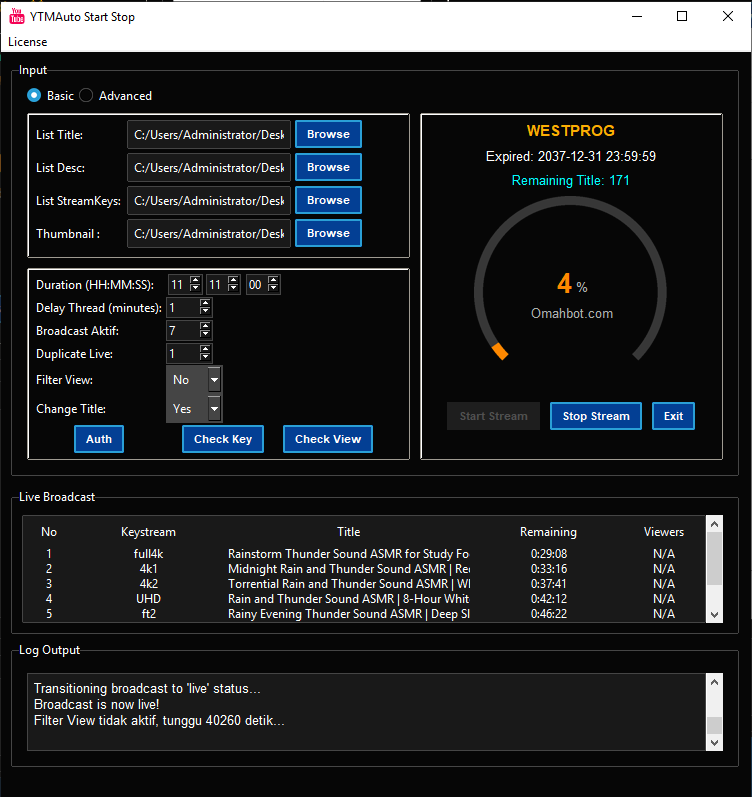Click Log Output scrollbar up arrow
The height and width of the screenshot is (797, 752).
(714, 682)
